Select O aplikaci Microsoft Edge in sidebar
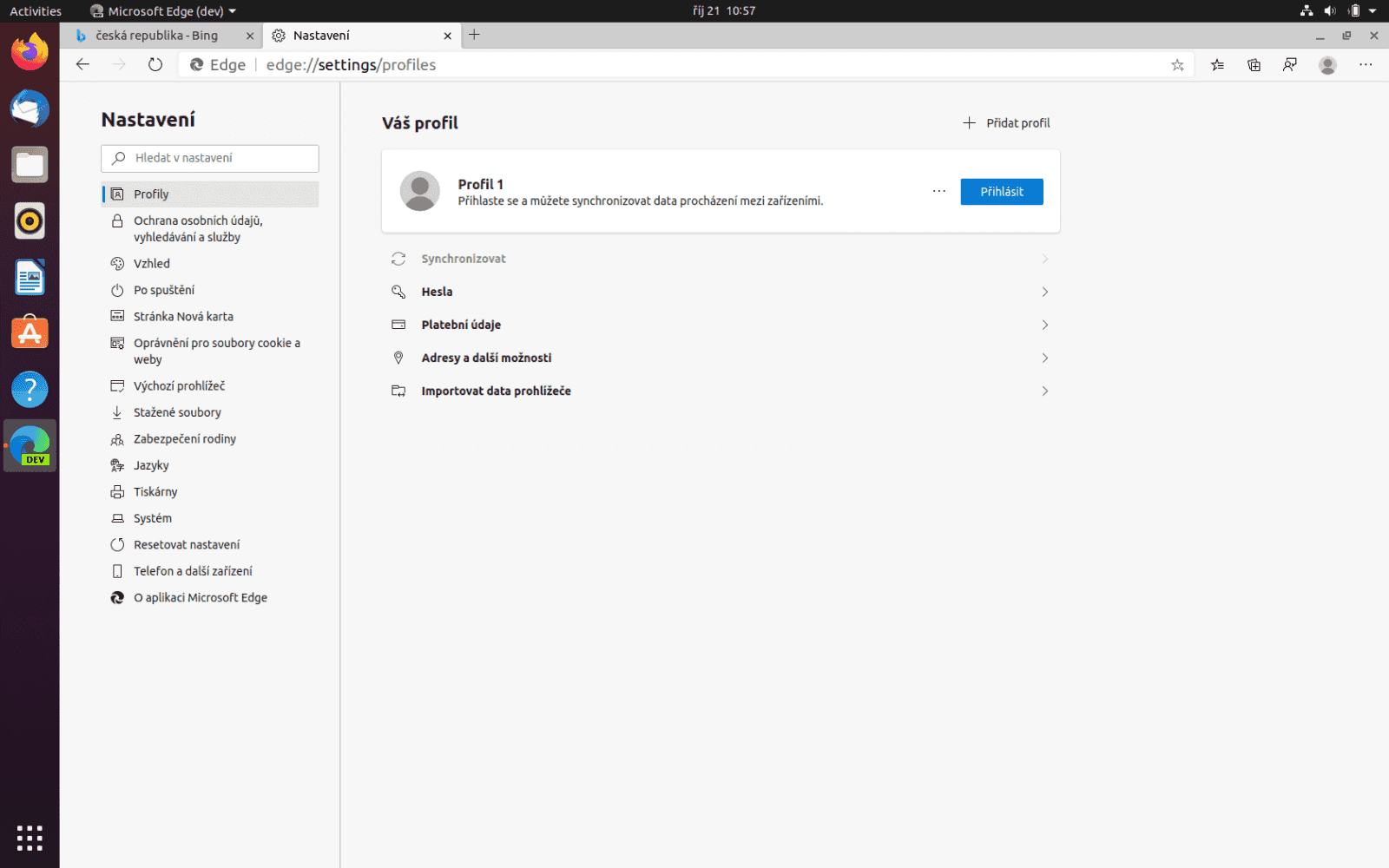 coord(200,597)
